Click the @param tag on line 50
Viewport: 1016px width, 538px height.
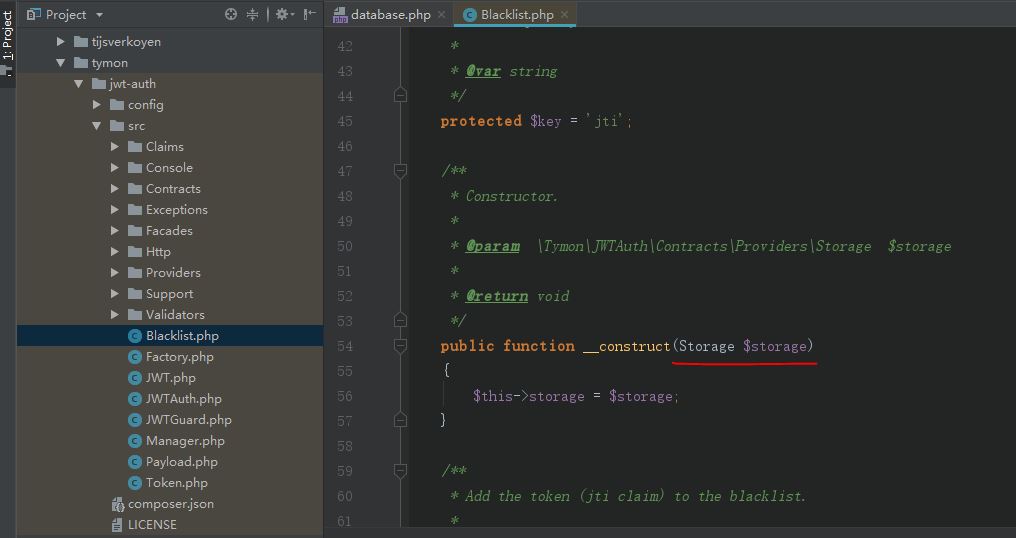coord(492,246)
